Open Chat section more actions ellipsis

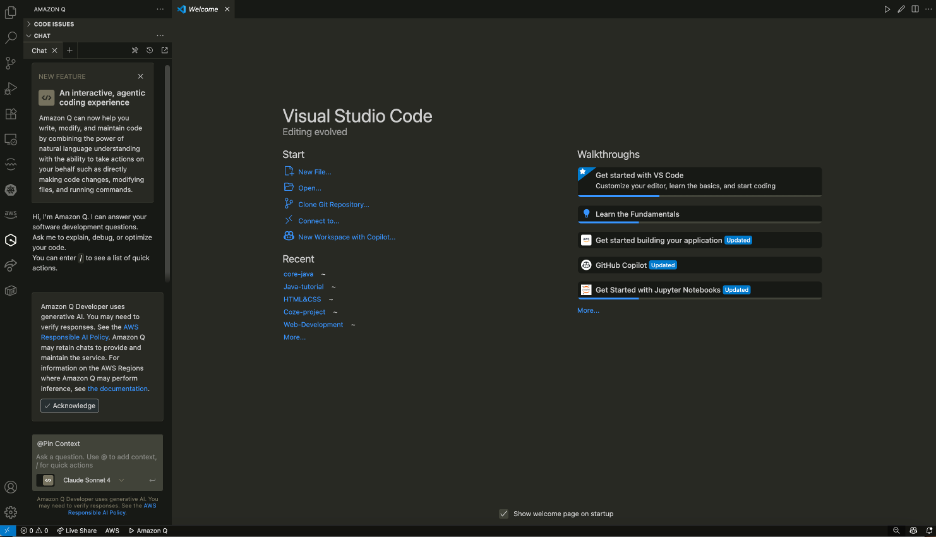pos(160,36)
